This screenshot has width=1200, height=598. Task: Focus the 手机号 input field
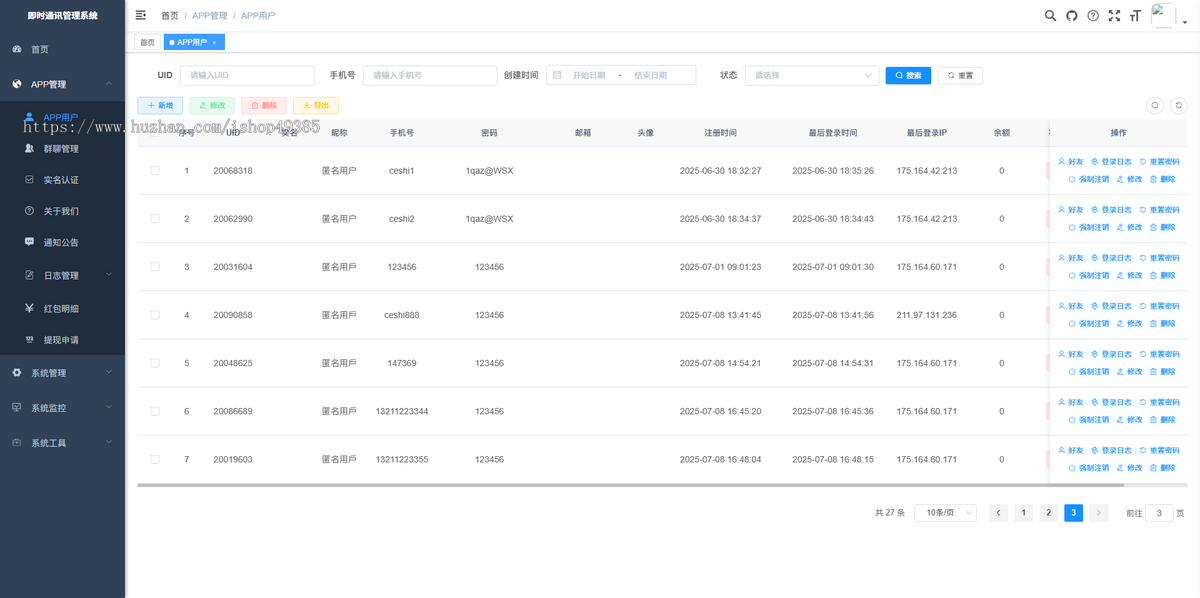[430, 75]
